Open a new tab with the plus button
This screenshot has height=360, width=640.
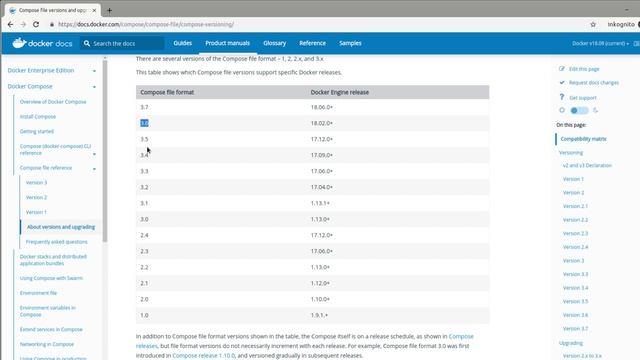click(x=109, y=10)
